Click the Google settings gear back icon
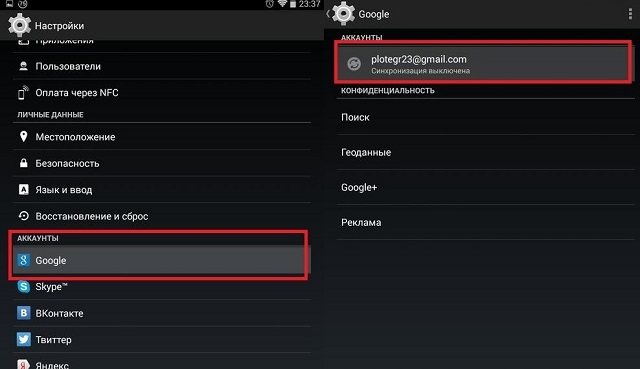This screenshot has width=640, height=369. (x=343, y=13)
